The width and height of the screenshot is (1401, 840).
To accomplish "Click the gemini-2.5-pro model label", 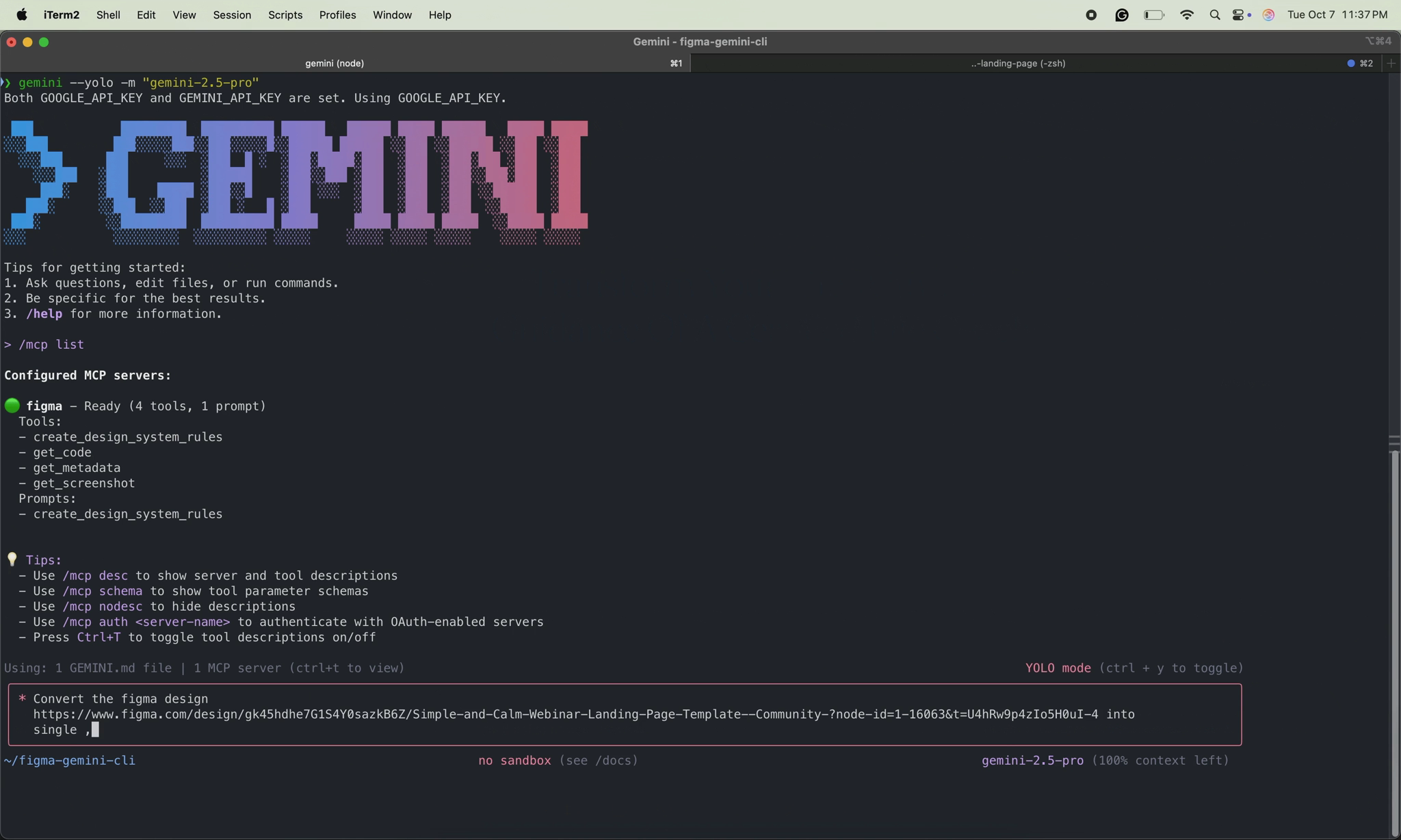I will tap(1033, 760).
